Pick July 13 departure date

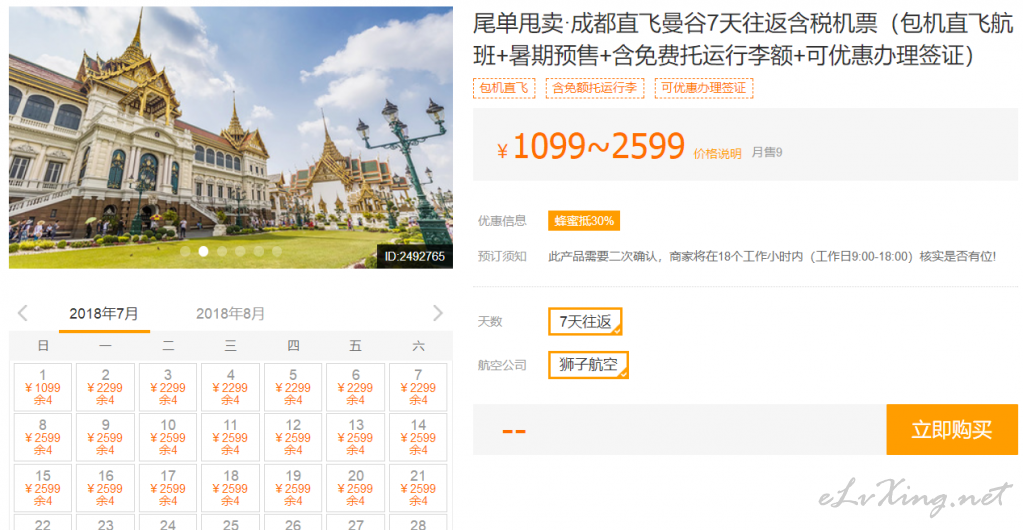click(x=356, y=437)
